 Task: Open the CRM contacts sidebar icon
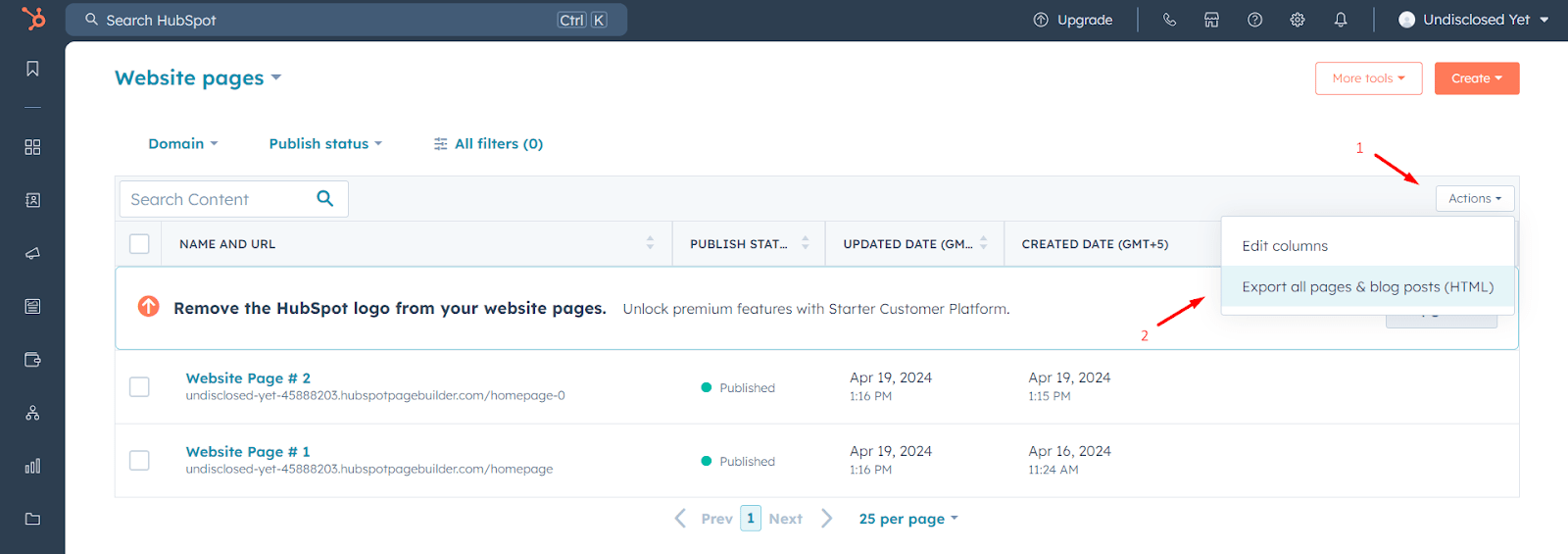pyautogui.click(x=32, y=200)
